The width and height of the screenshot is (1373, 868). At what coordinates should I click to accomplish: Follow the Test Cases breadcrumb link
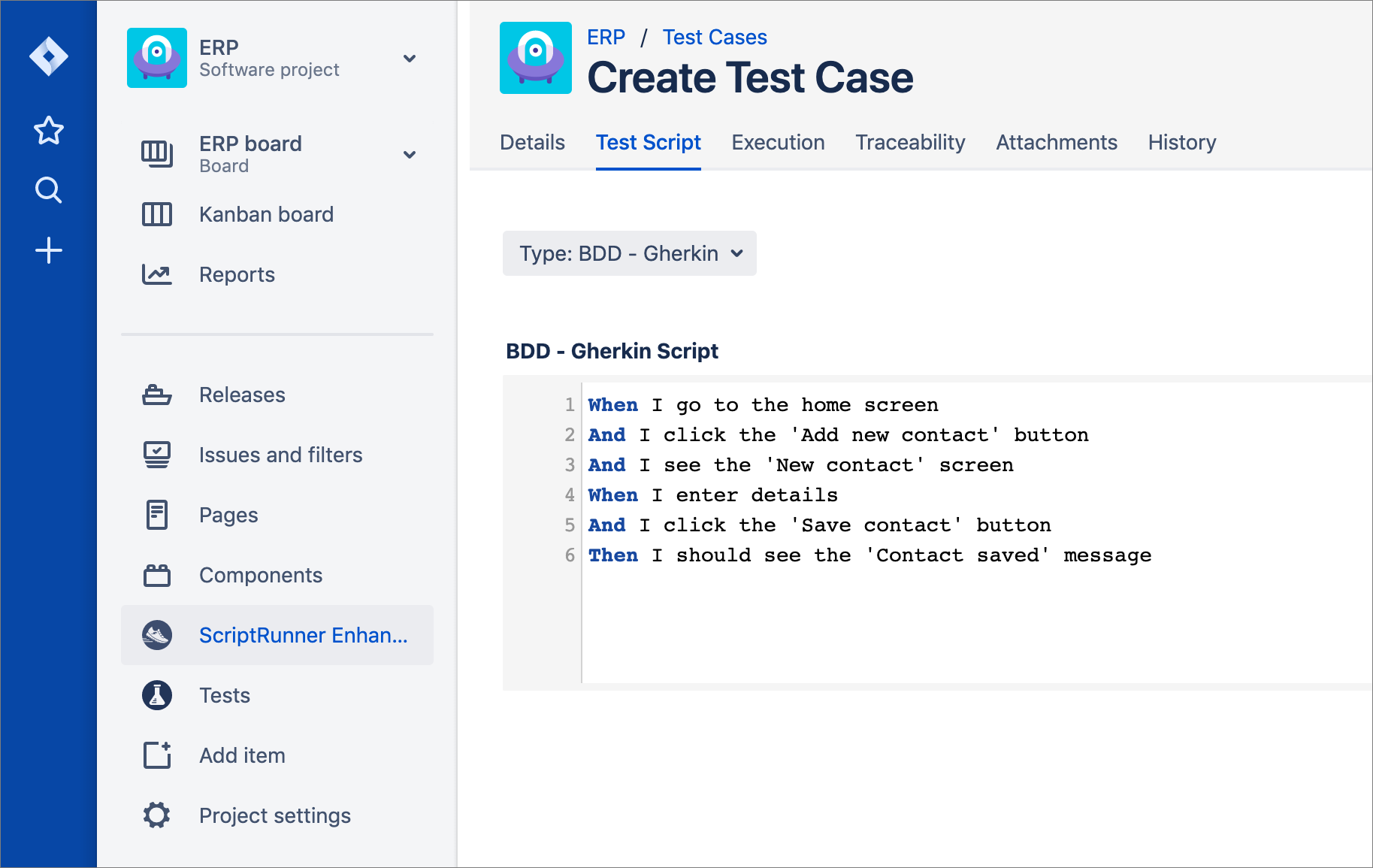point(714,37)
